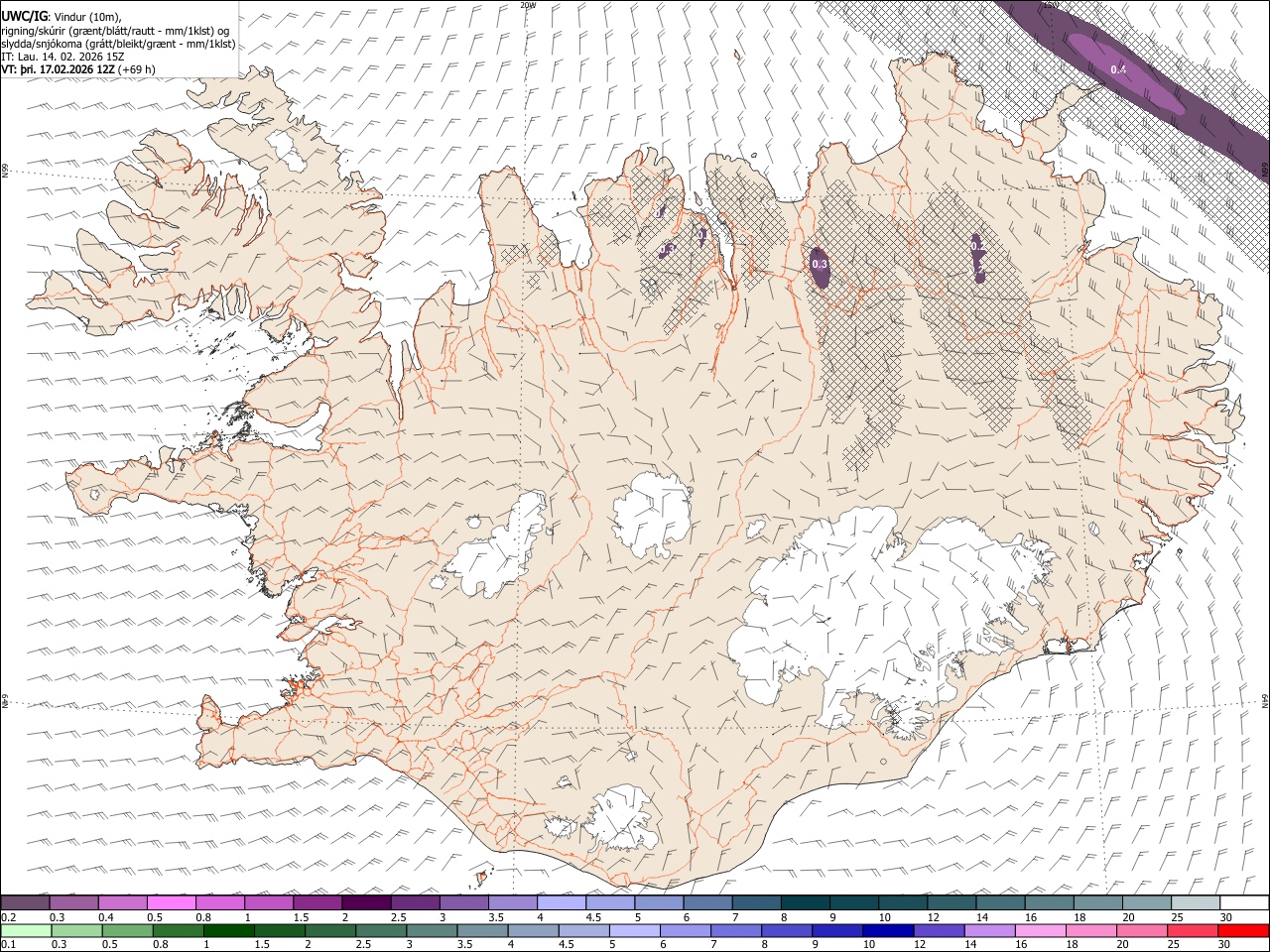Click the navy blue rain swatch labeled 10

pyautogui.click(x=887, y=930)
